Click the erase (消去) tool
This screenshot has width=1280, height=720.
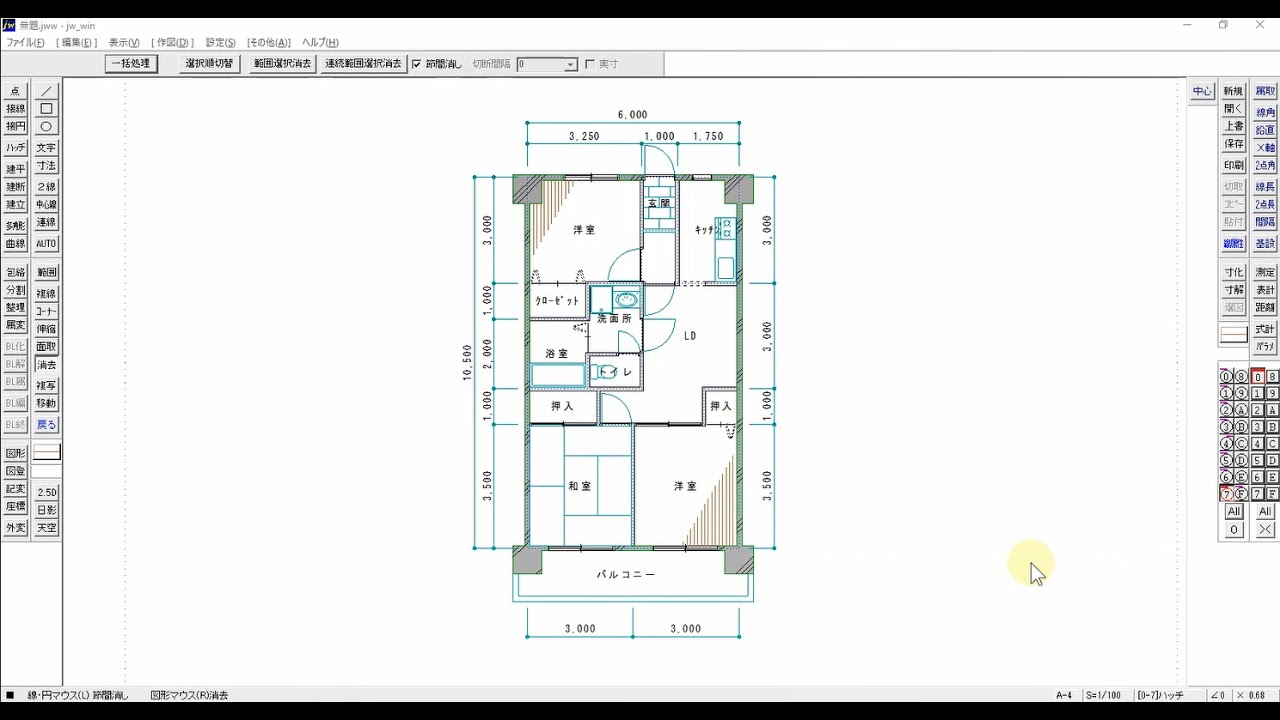(x=46, y=365)
